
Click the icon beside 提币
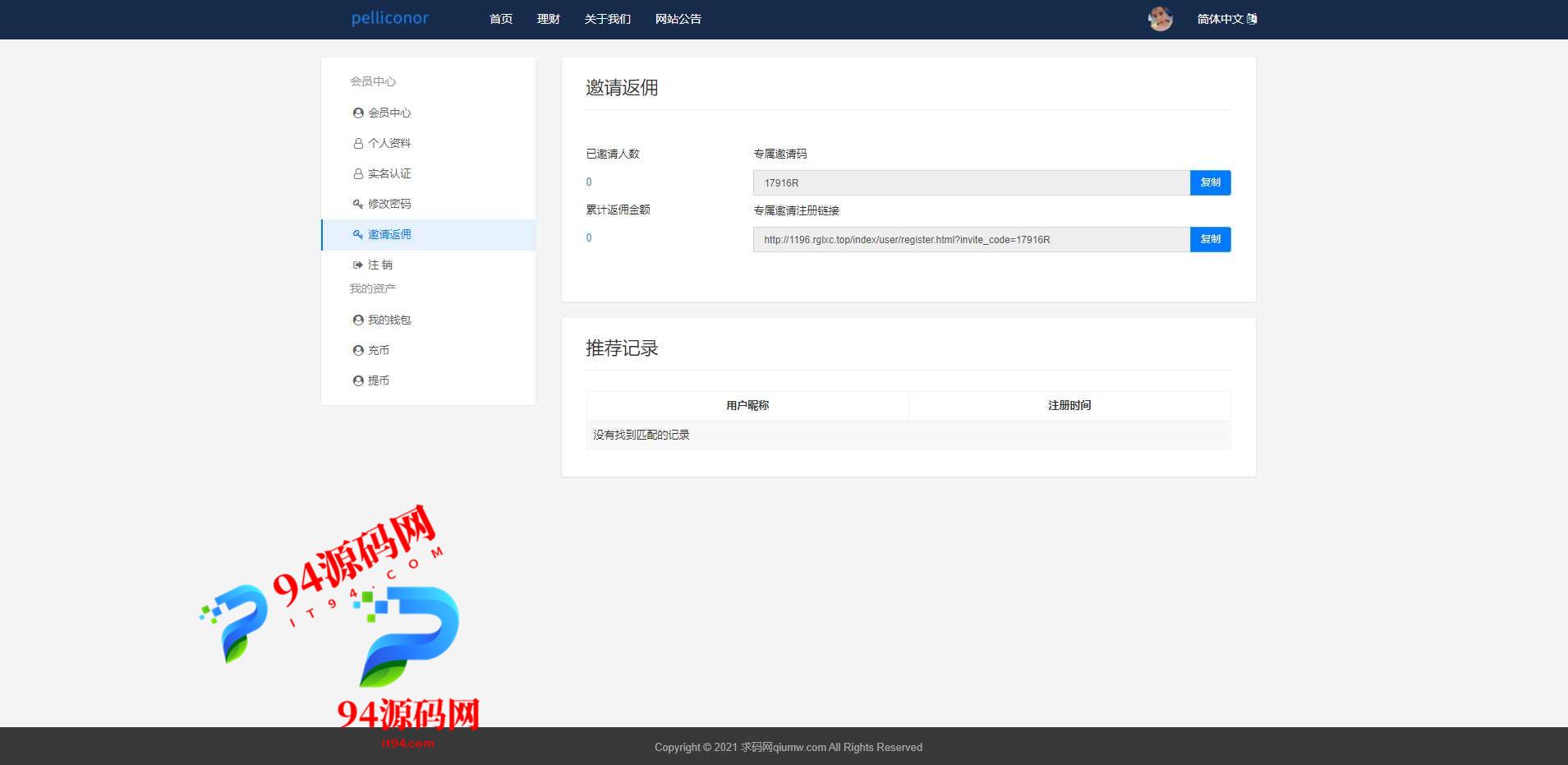358,380
